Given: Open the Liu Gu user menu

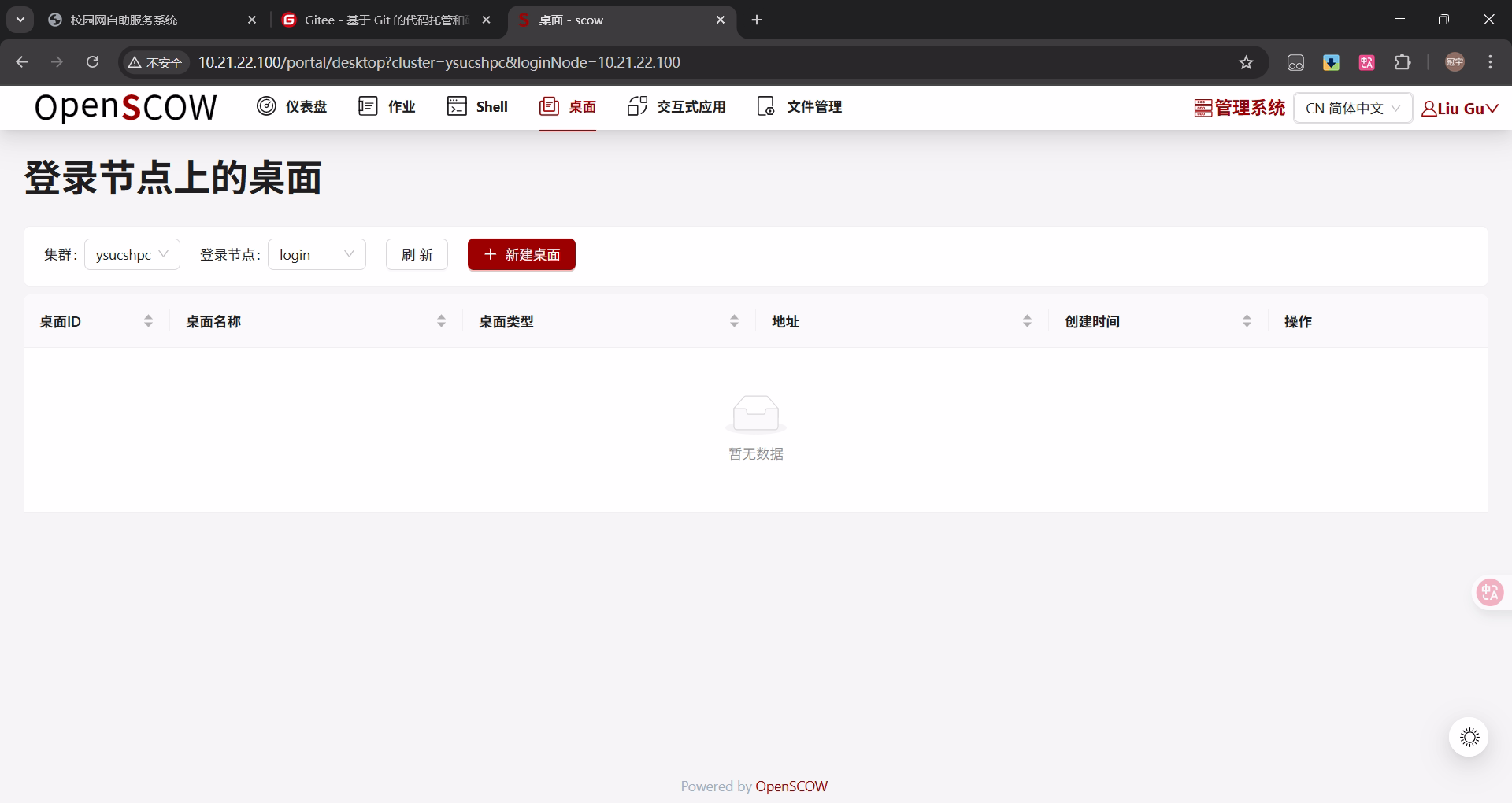Looking at the screenshot, I should pos(1459,108).
